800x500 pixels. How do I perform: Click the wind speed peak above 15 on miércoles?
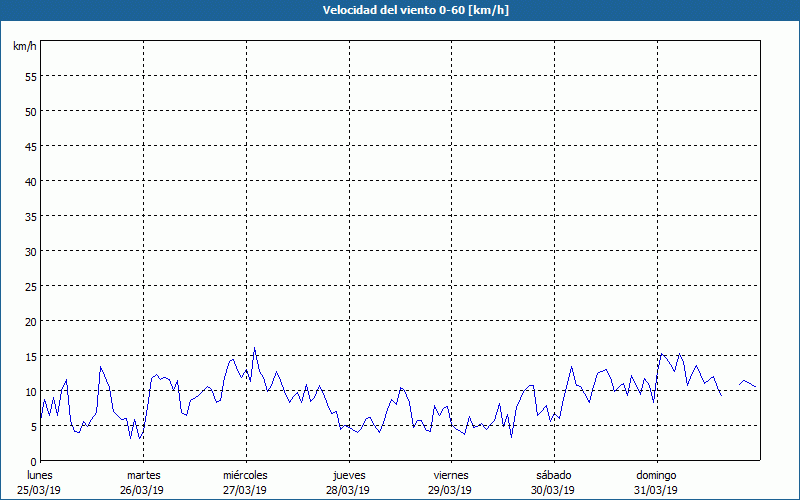[255, 348]
